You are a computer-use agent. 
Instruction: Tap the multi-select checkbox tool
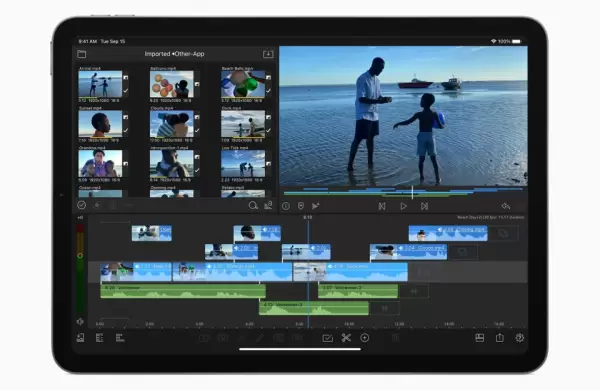coord(328,338)
